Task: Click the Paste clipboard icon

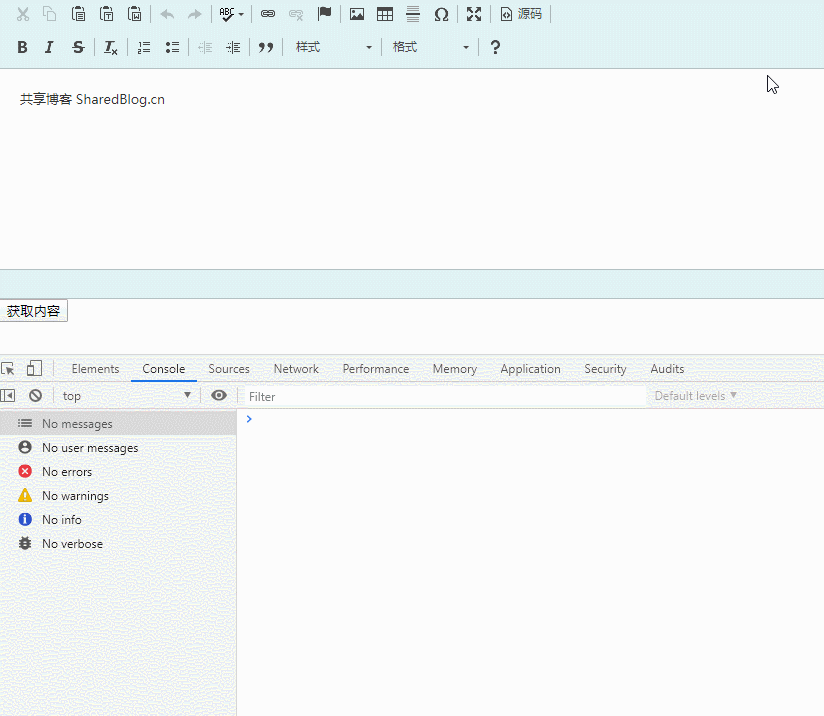Action: point(78,14)
